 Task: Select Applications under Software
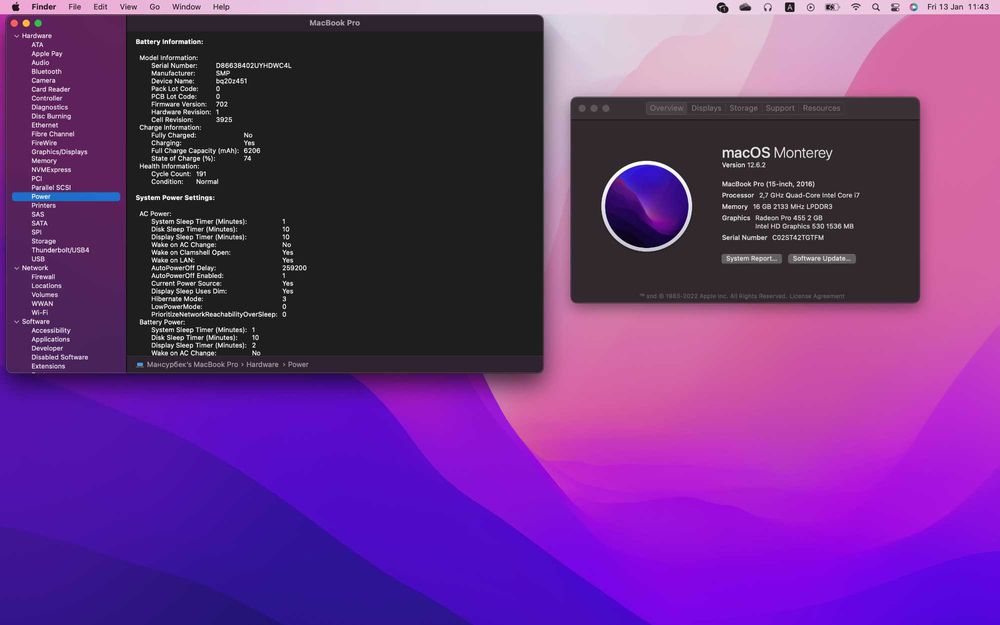point(50,339)
